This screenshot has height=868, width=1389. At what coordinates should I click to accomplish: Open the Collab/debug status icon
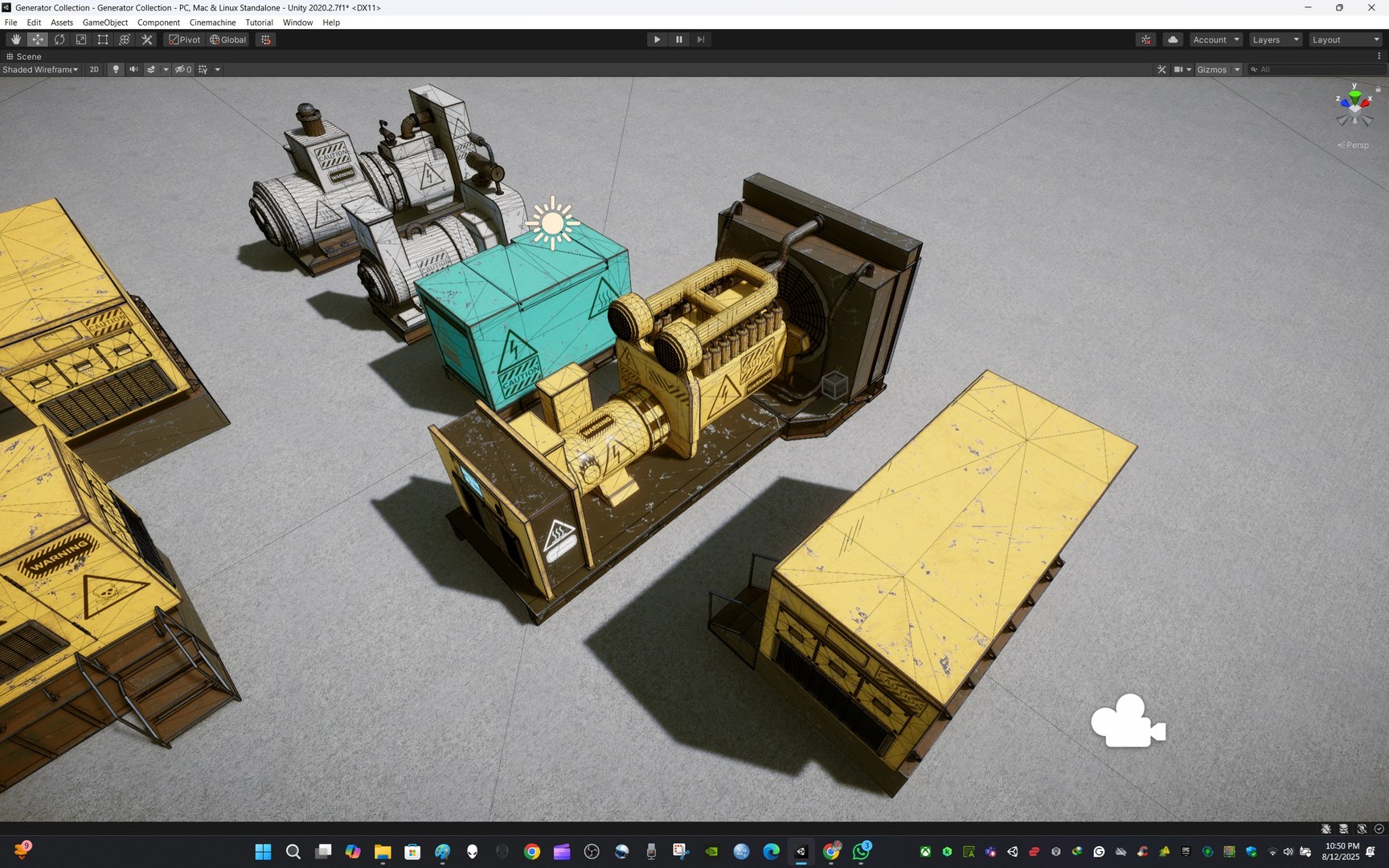[x=1146, y=39]
